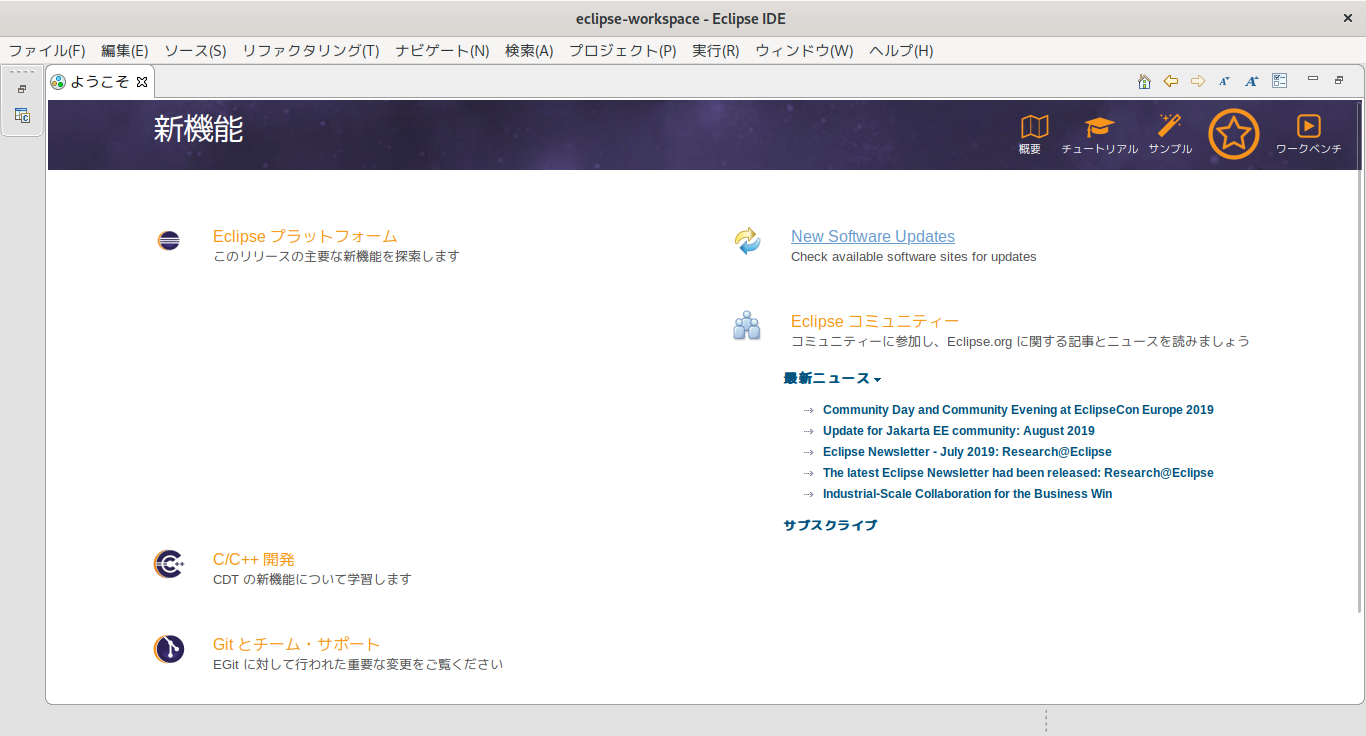
Task: Click the software updates refresh arrows icon
Action: click(x=747, y=241)
